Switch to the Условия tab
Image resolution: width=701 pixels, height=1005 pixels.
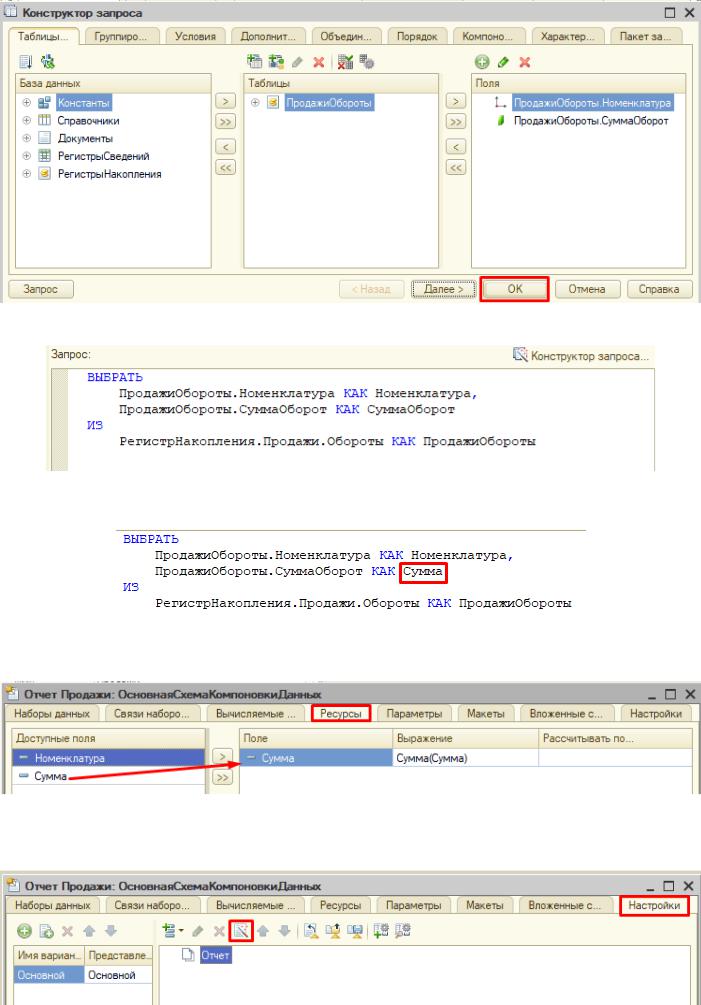(195, 37)
